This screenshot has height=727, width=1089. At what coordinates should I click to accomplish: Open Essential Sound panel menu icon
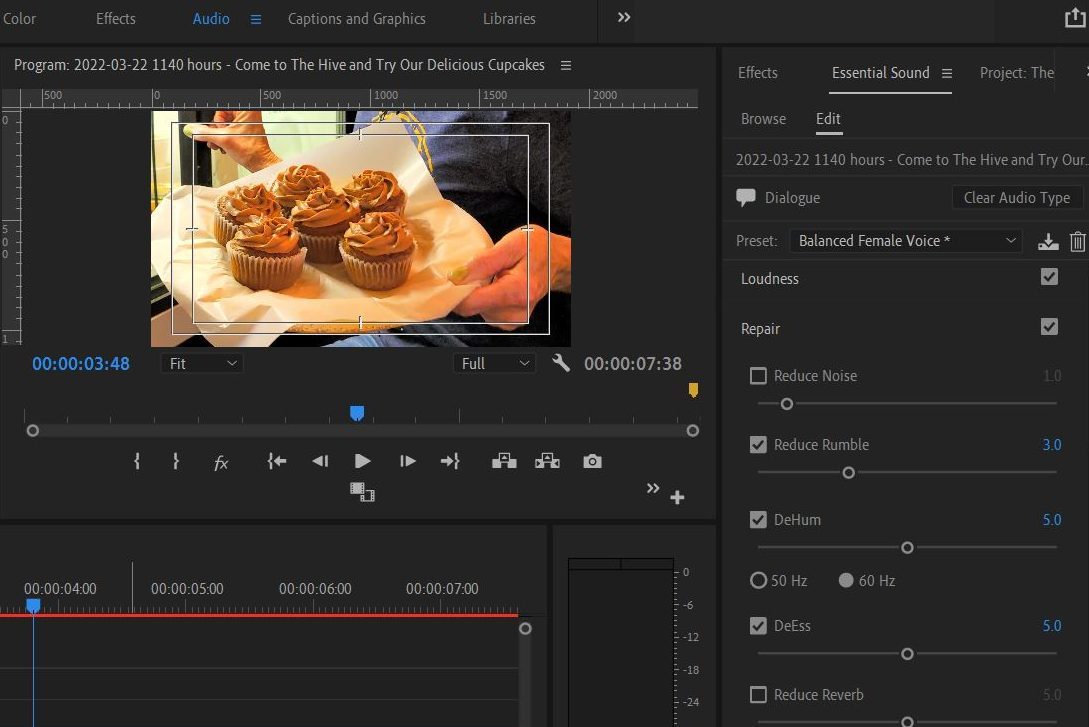(x=947, y=73)
